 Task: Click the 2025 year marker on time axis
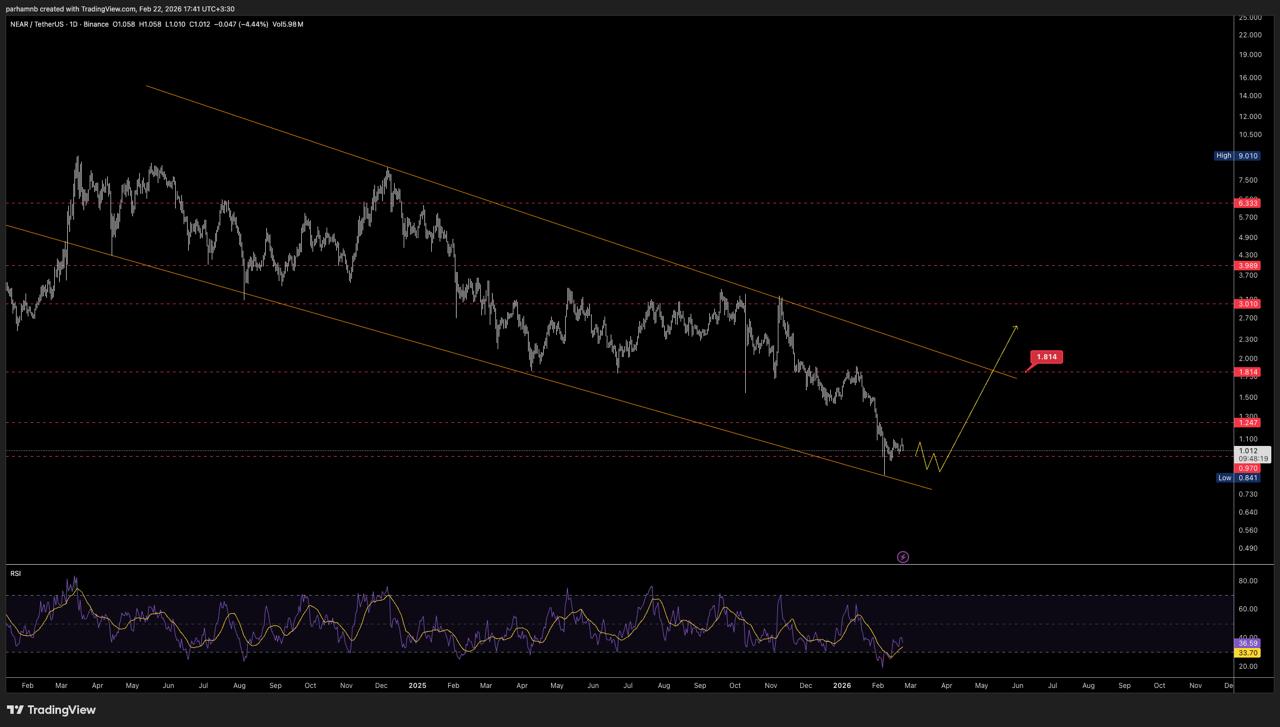coord(417,686)
